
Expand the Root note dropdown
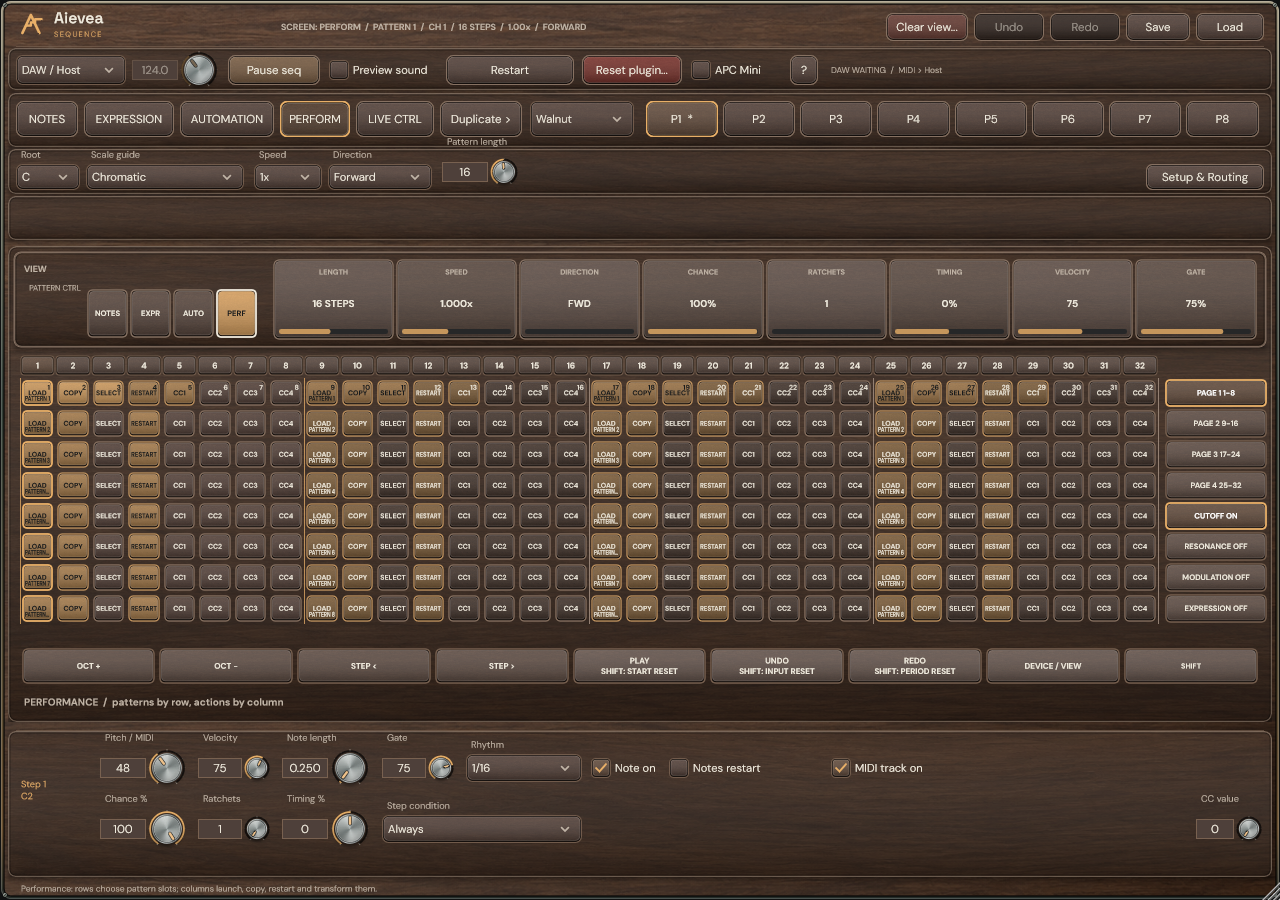pos(48,177)
